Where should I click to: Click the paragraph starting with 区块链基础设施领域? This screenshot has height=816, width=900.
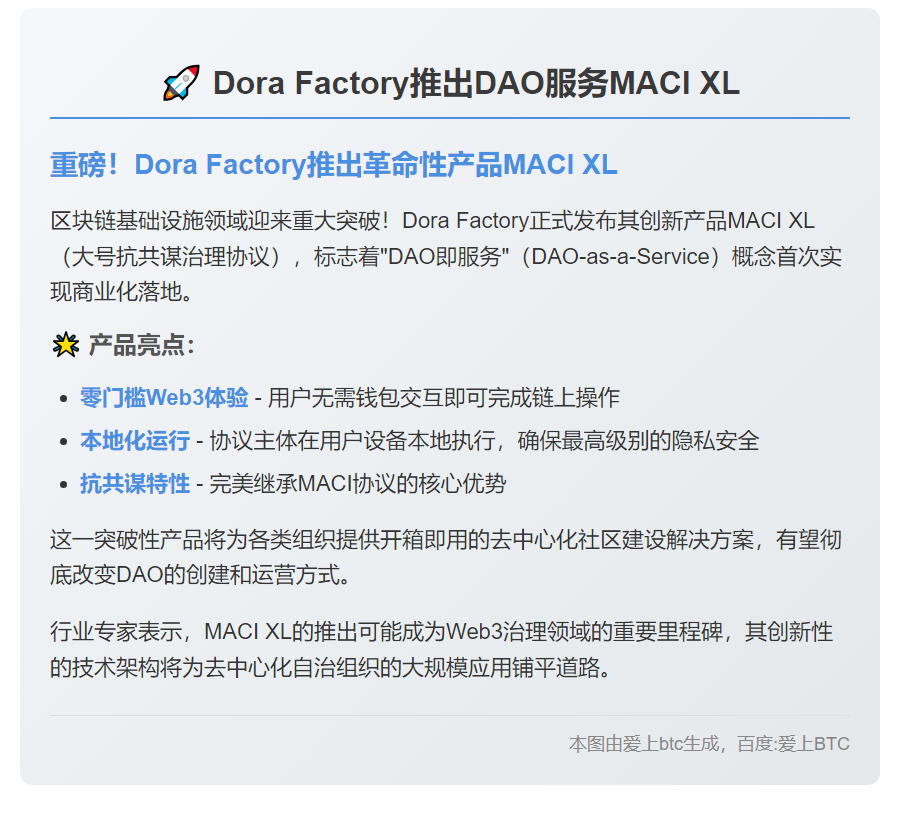[x=446, y=256]
